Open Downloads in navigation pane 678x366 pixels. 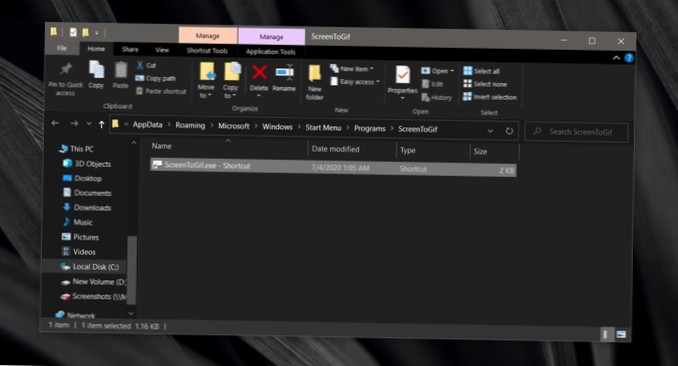point(87,208)
